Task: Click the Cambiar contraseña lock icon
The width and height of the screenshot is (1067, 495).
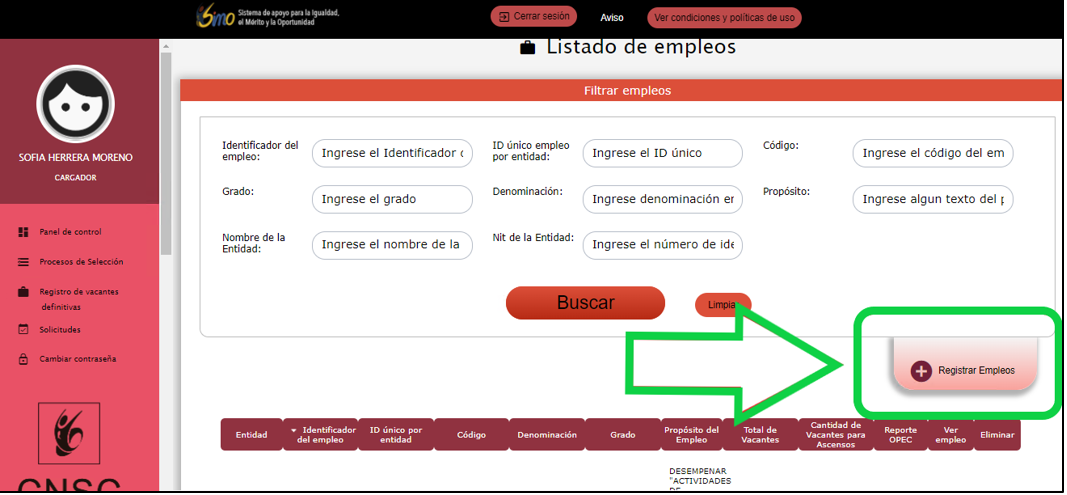Action: [x=23, y=359]
